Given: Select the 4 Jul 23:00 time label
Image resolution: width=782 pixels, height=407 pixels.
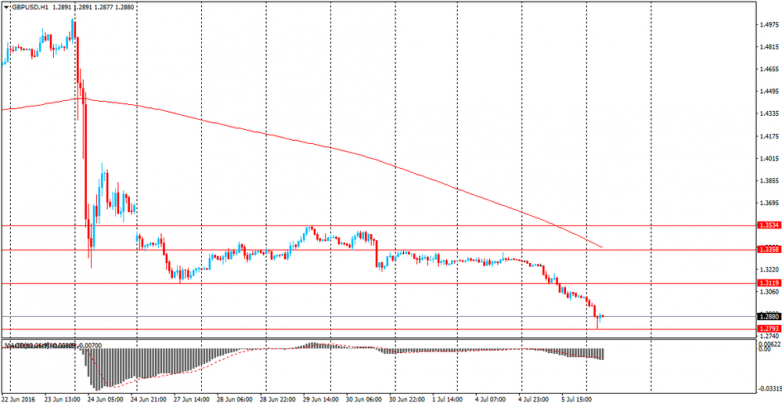Looking at the screenshot, I should click(534, 400).
